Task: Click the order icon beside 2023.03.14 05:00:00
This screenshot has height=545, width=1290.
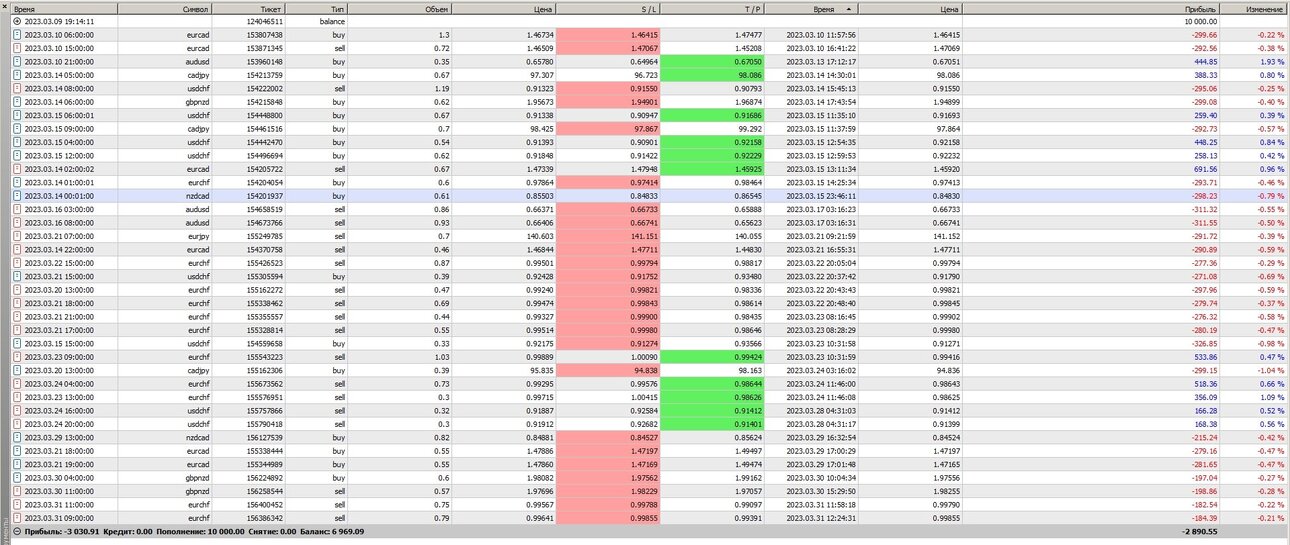Action: (17, 74)
